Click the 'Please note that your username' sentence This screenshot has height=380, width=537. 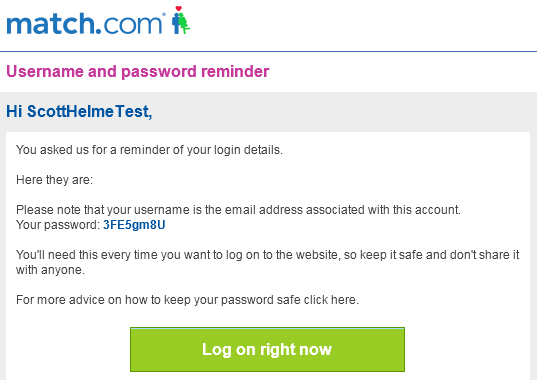[x=238, y=210]
